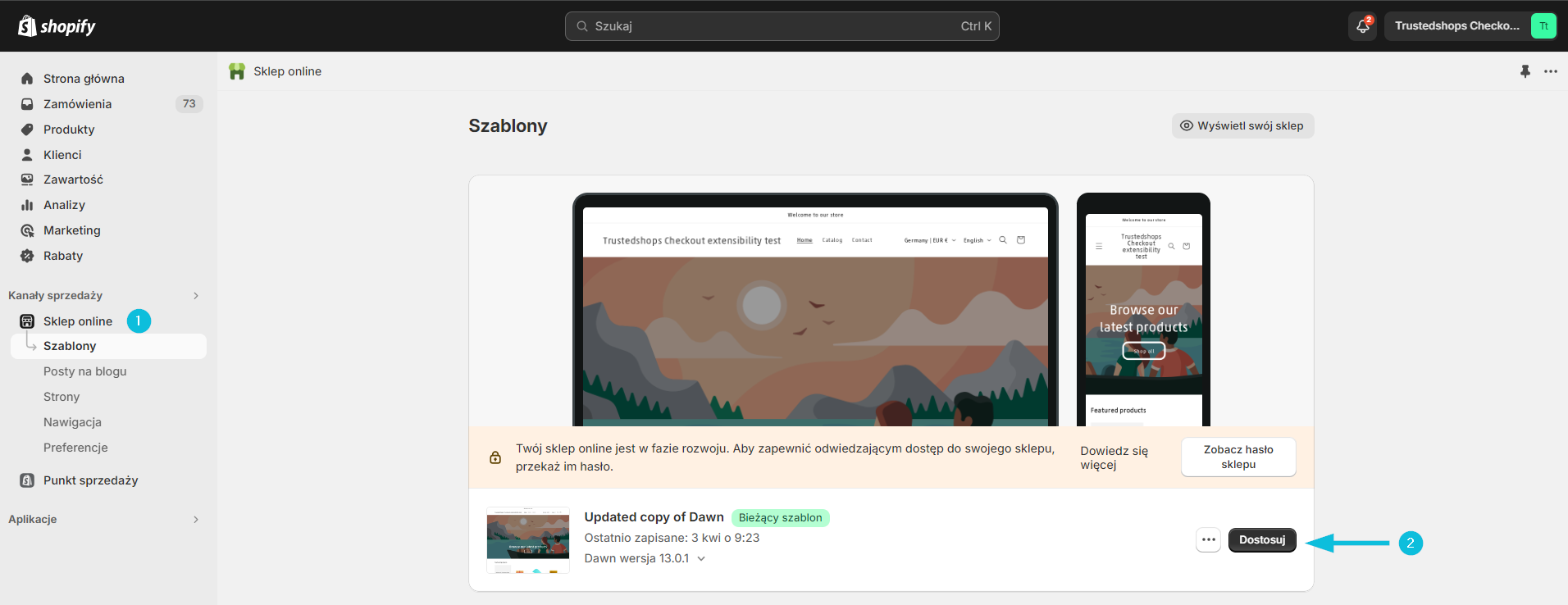Select Nawigacja in the sidebar
The image size is (1568, 605).
click(72, 422)
